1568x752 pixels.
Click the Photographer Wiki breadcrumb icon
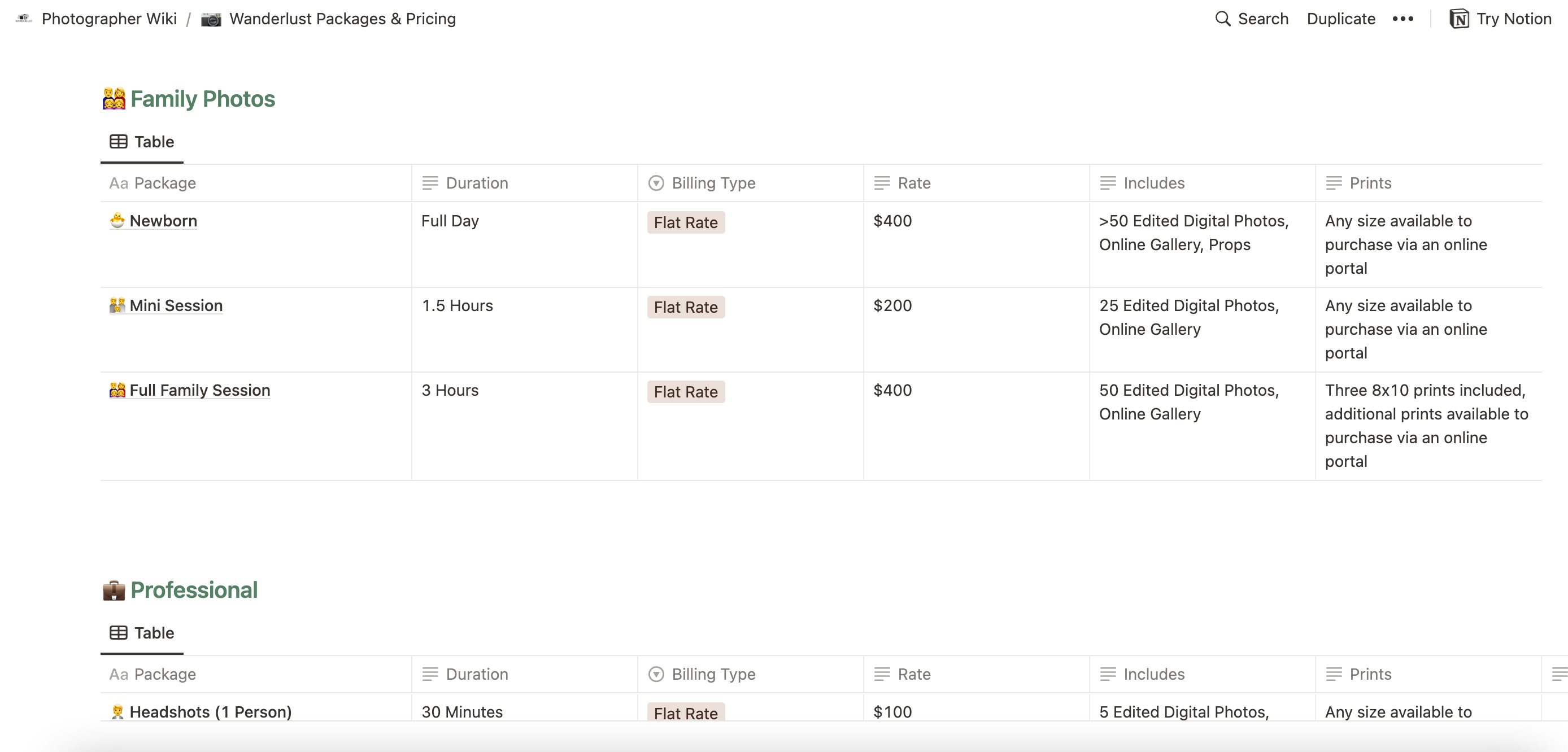24,19
